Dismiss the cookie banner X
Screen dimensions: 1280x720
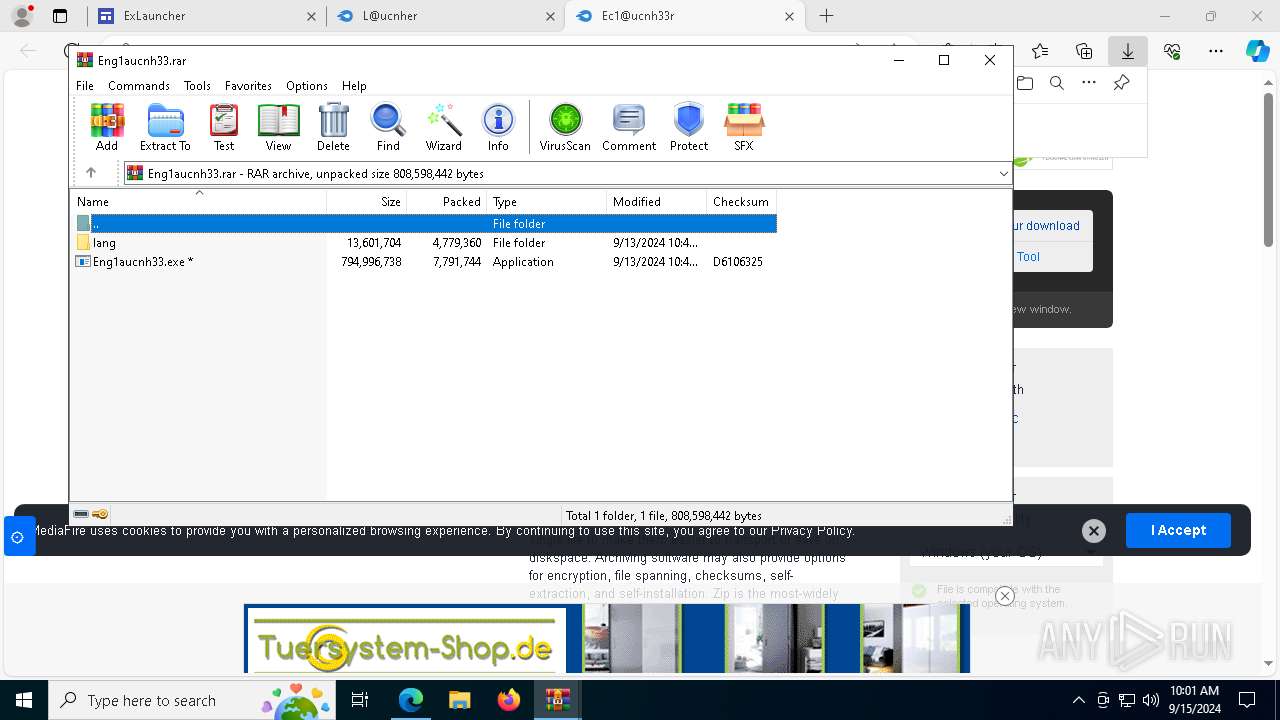point(1094,531)
